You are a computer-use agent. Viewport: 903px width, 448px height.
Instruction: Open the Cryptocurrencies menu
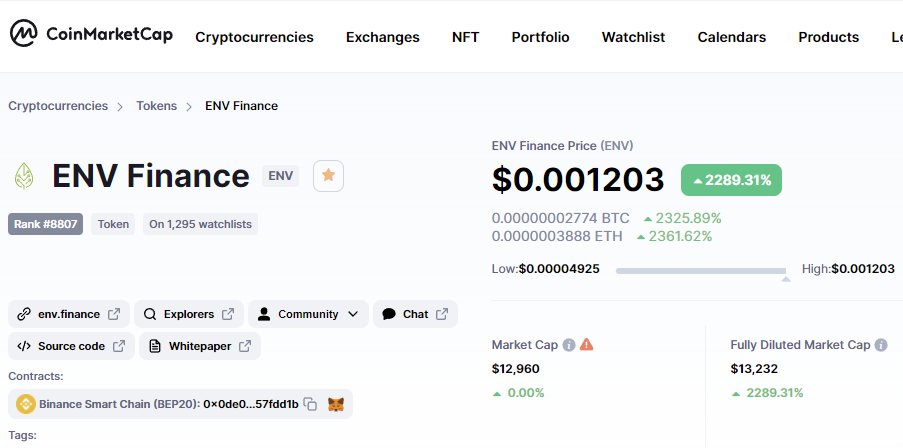click(x=255, y=37)
